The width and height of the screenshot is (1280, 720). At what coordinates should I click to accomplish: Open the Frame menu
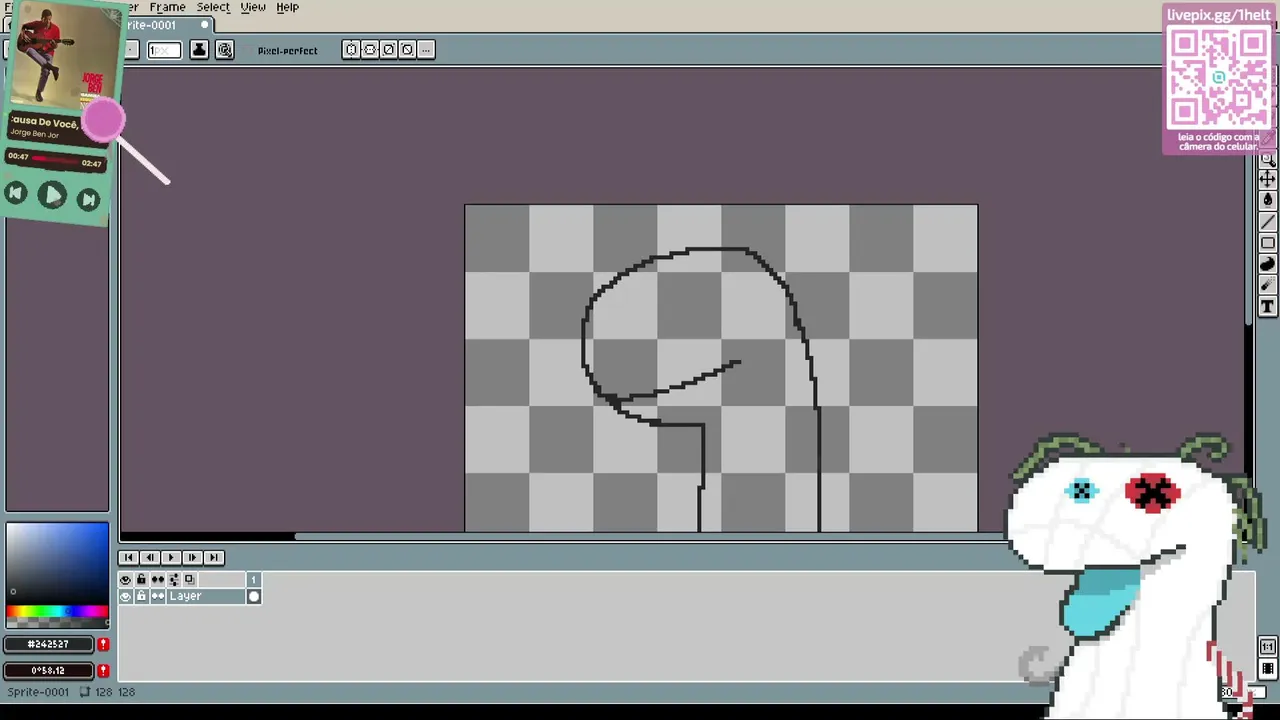click(167, 7)
